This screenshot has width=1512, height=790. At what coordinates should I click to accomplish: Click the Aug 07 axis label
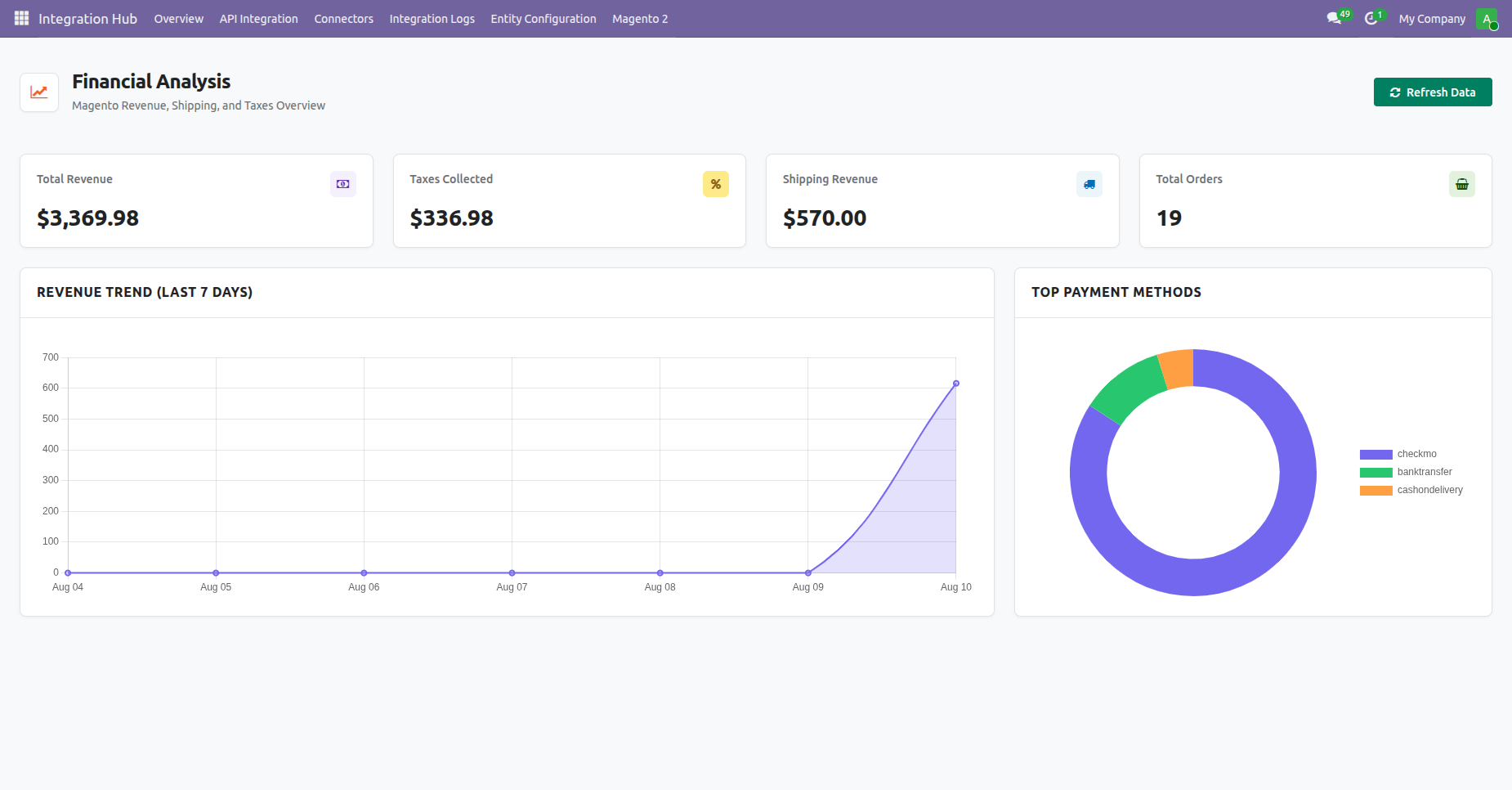pos(512,587)
